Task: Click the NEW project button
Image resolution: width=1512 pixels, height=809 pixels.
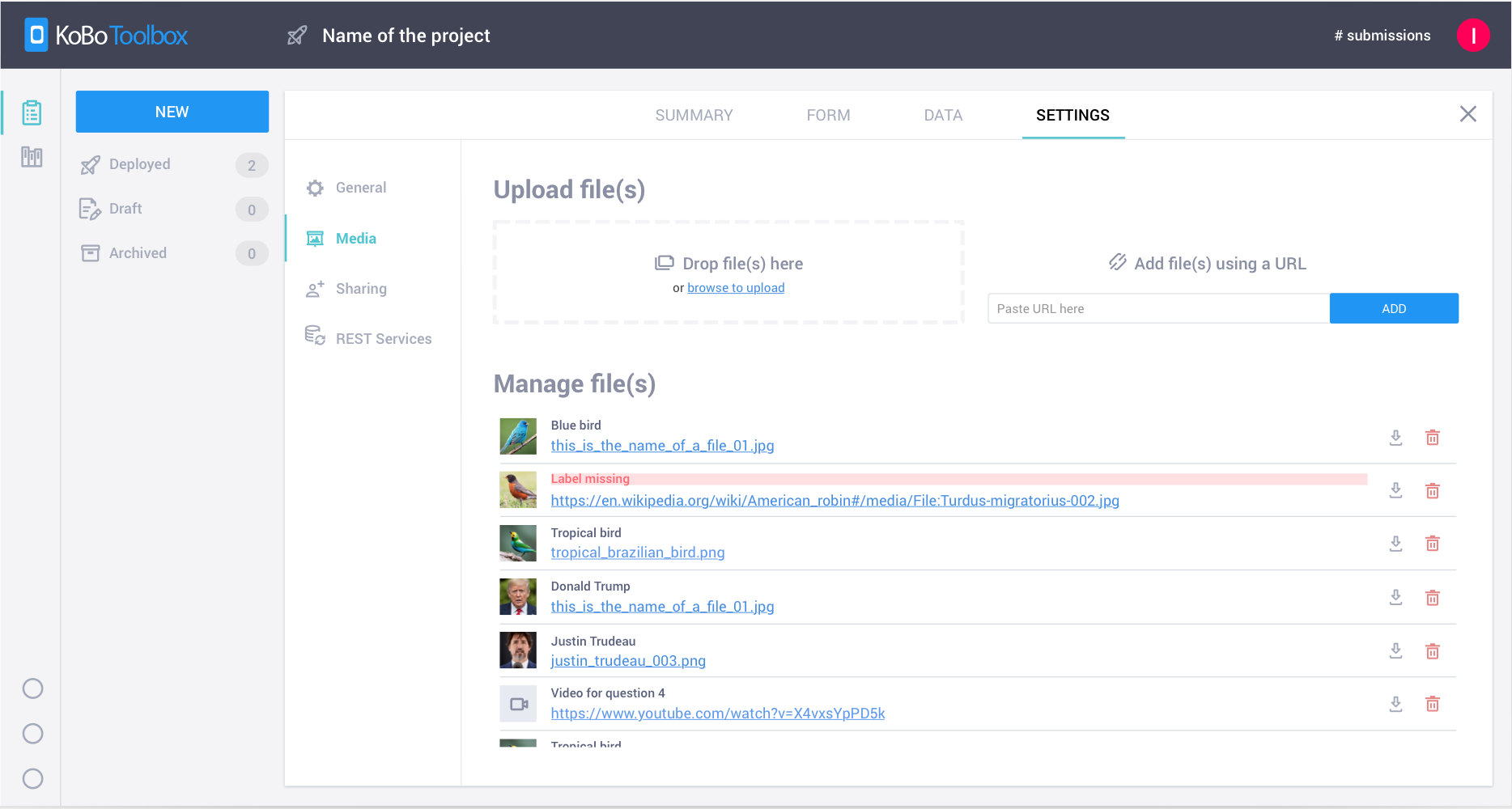Action: tap(172, 112)
